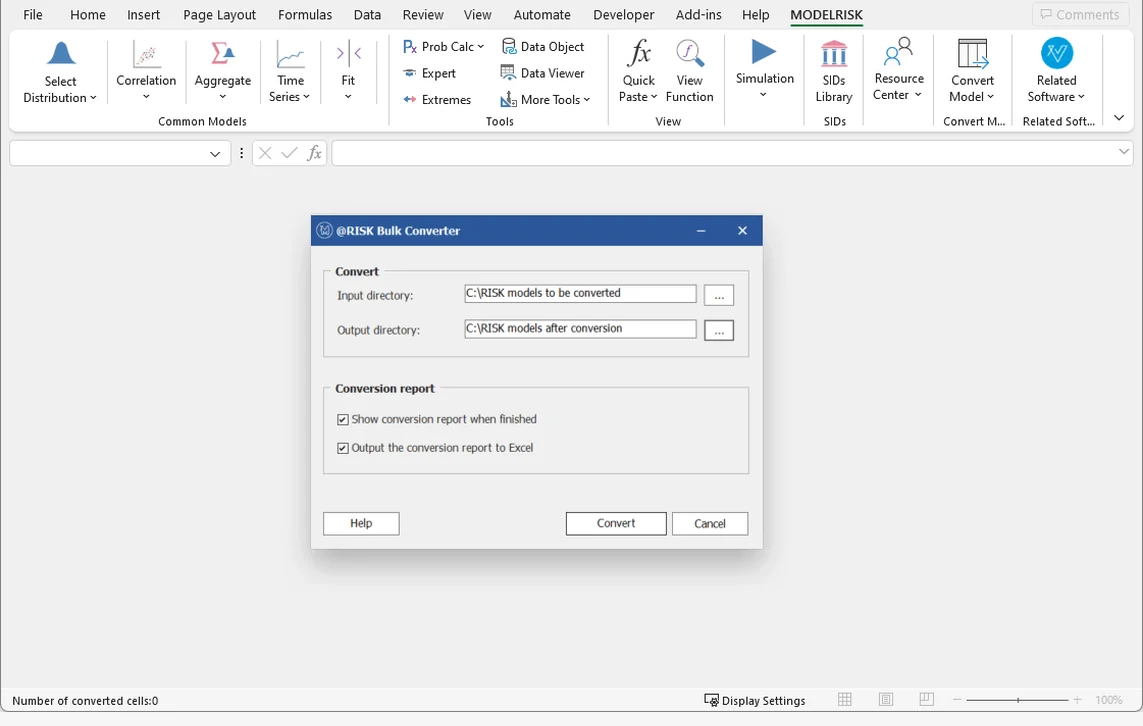Toggle Output the conversion report to Excel
Screen dimensions: 1143x726
(x=343, y=448)
